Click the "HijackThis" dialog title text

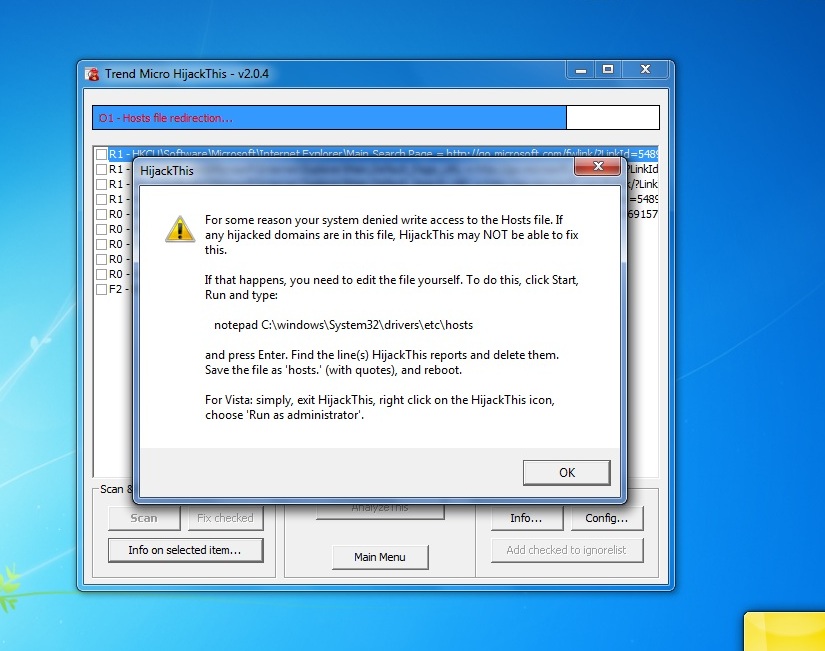(x=167, y=171)
